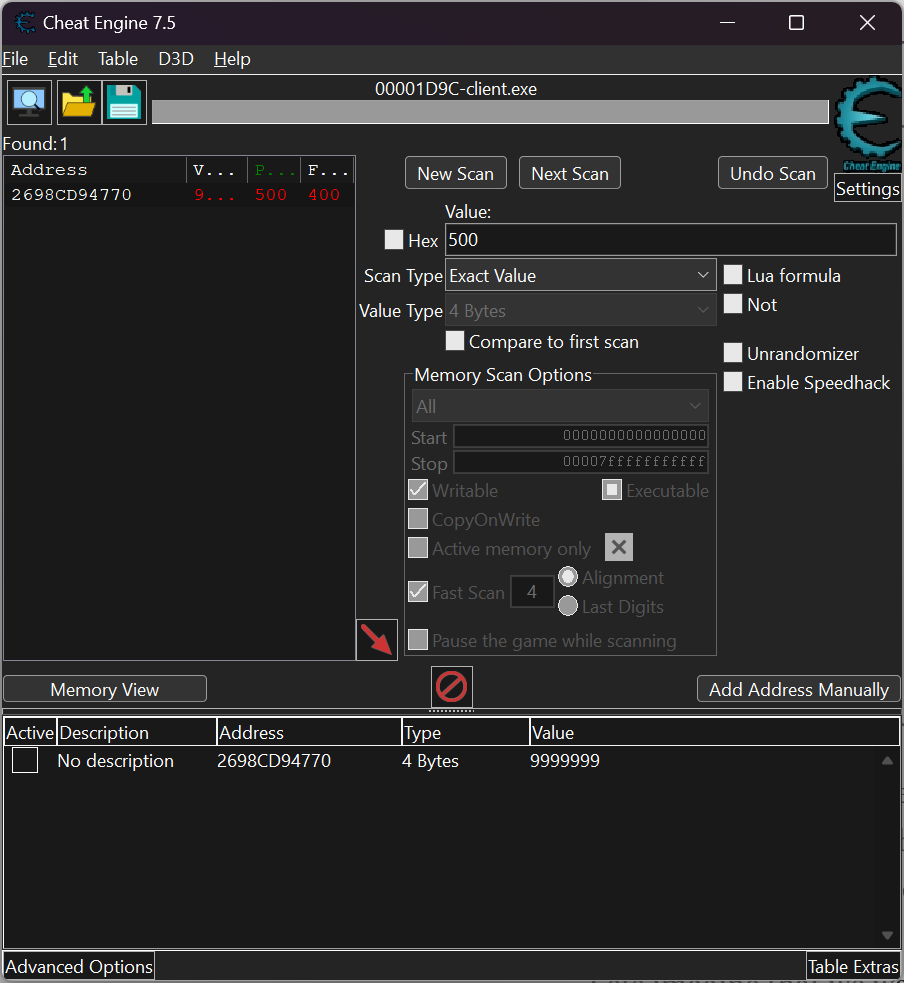Click the 4 Bytes type cell

click(430, 760)
